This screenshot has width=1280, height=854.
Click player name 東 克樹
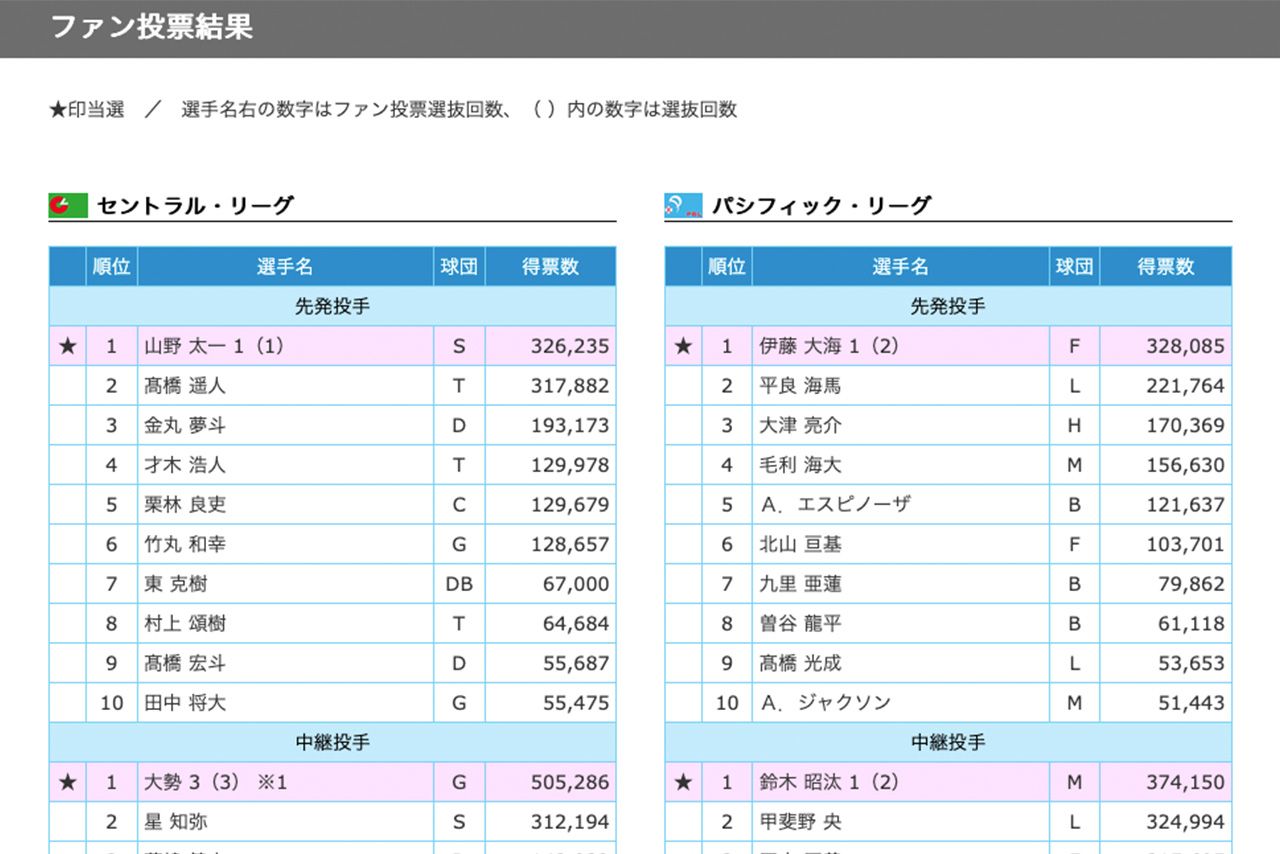click(176, 583)
